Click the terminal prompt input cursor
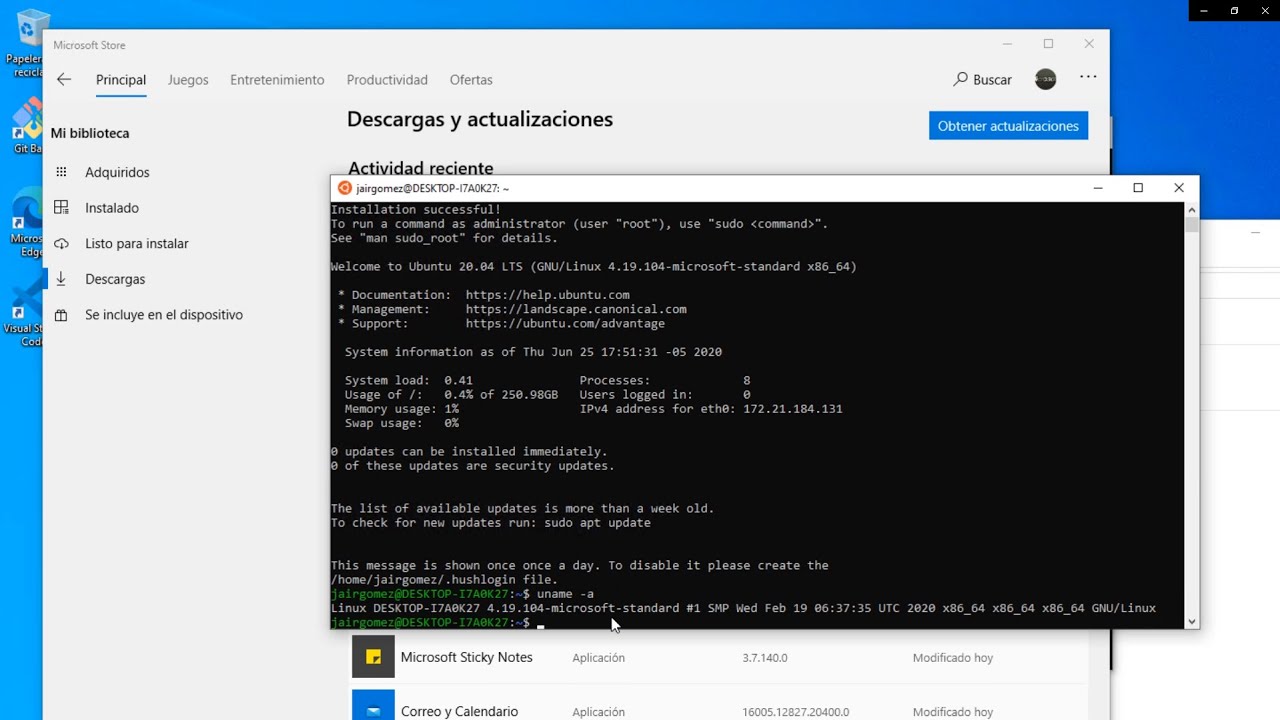This screenshot has width=1280, height=720. 540,624
